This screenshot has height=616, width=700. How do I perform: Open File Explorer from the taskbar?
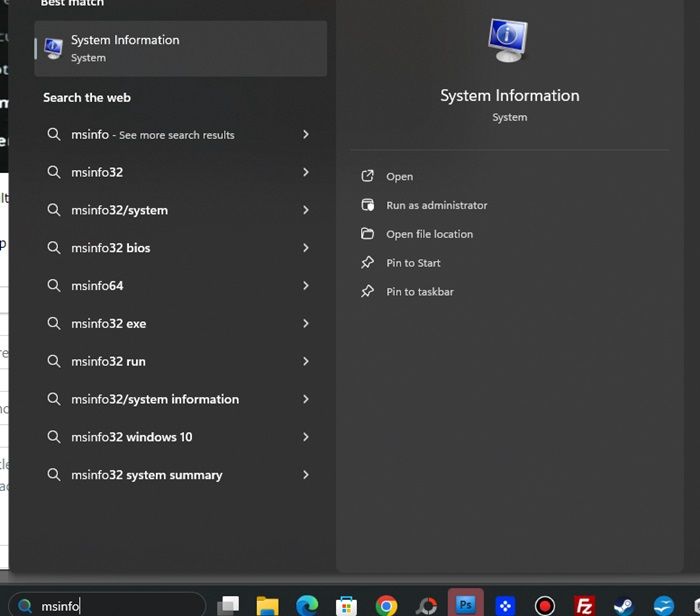pyautogui.click(x=267, y=605)
